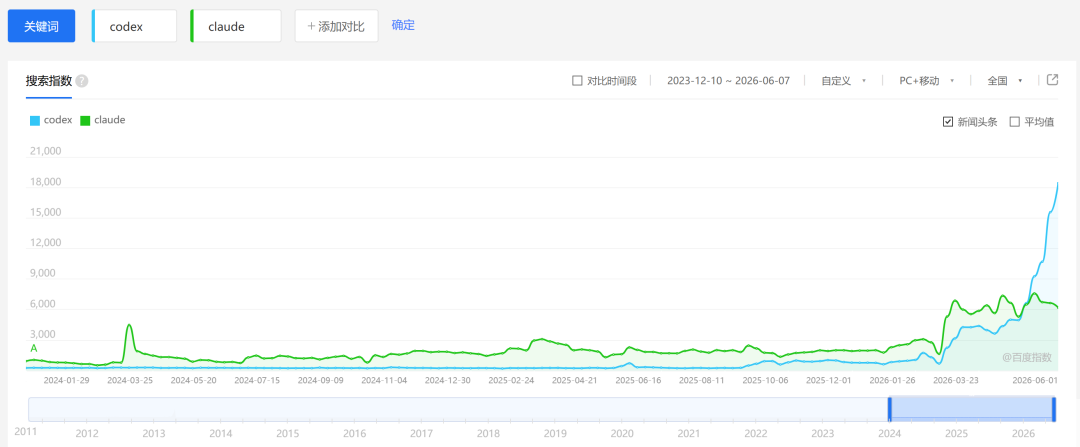Edit the claude keyword field

[236, 26]
